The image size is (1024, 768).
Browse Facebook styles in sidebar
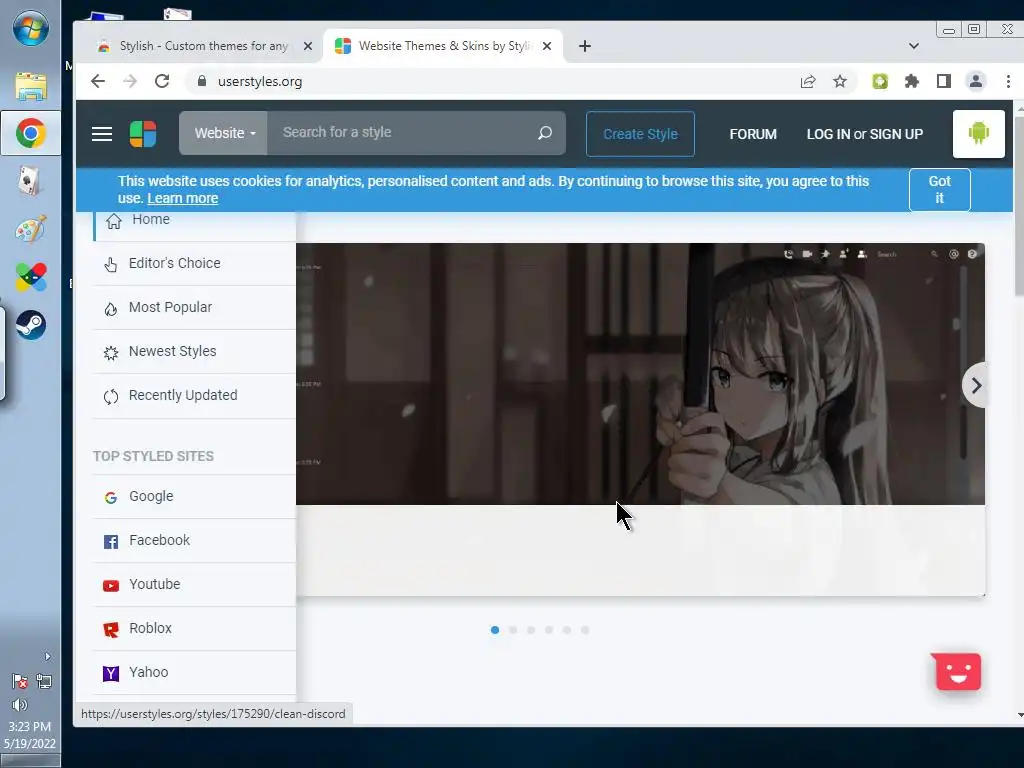pyautogui.click(x=195, y=541)
